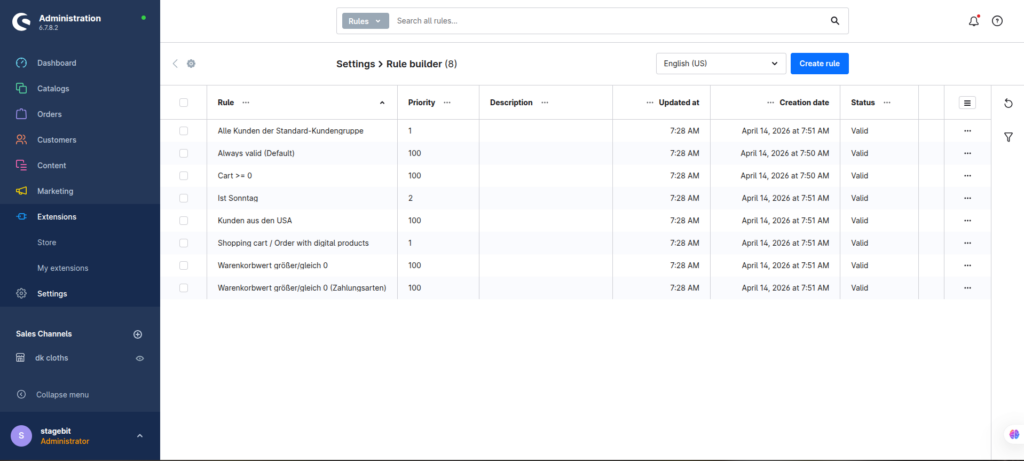Open My extensions submenu item
This screenshot has height=461, width=1024.
pos(63,268)
